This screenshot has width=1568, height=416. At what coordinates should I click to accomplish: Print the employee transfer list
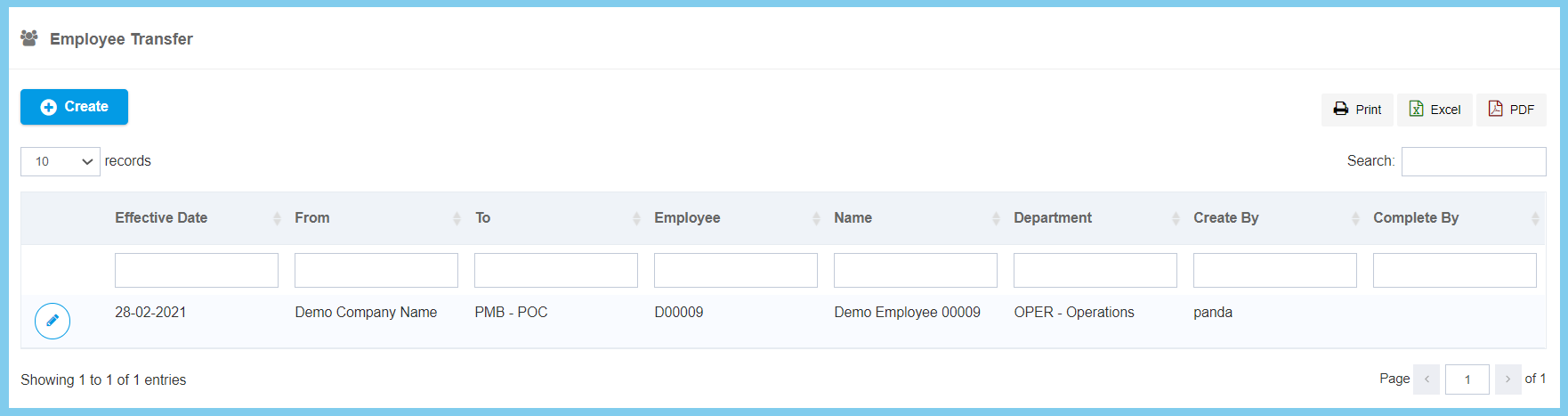point(1356,110)
